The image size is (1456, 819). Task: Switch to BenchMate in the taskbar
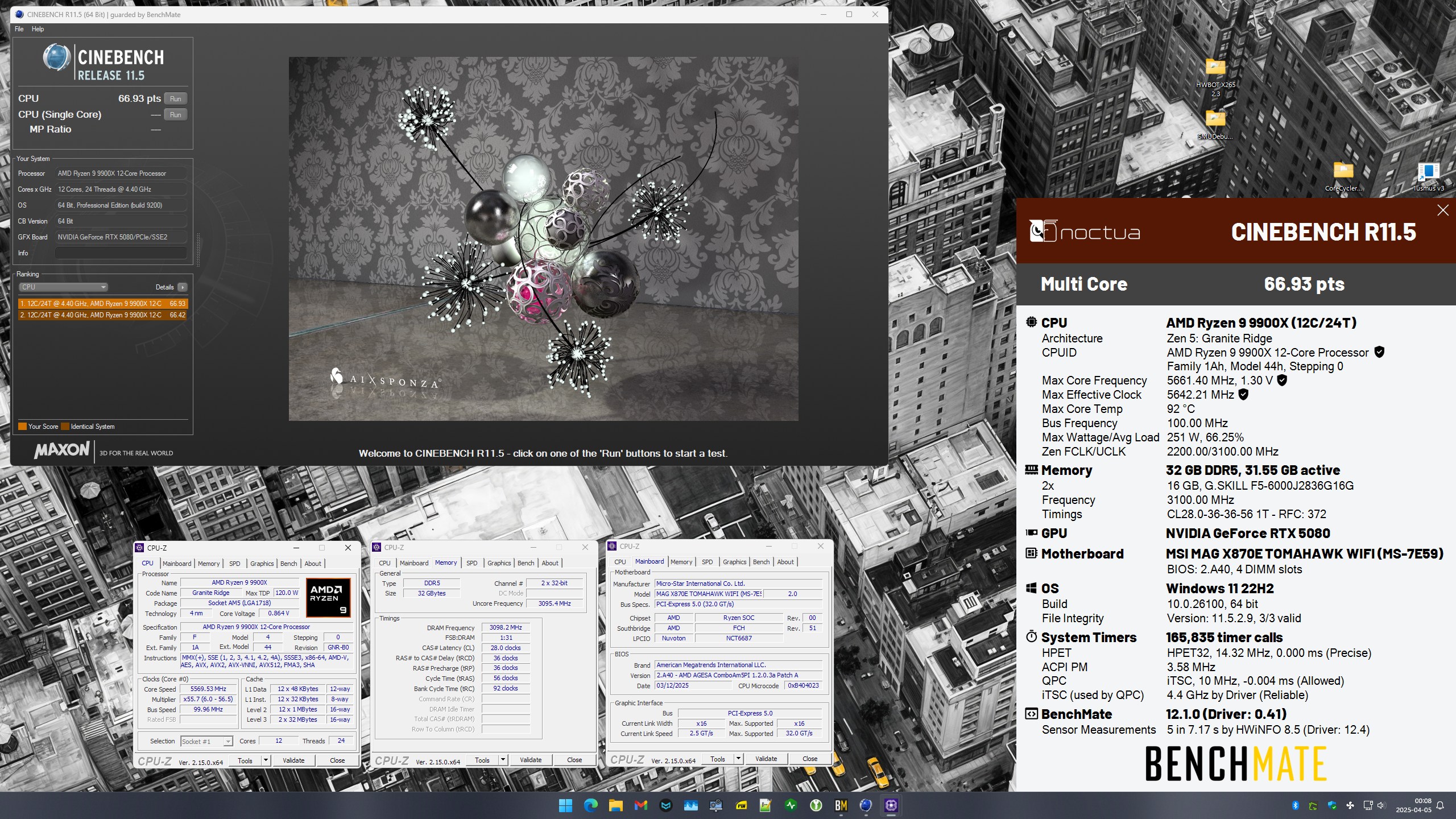click(x=841, y=805)
